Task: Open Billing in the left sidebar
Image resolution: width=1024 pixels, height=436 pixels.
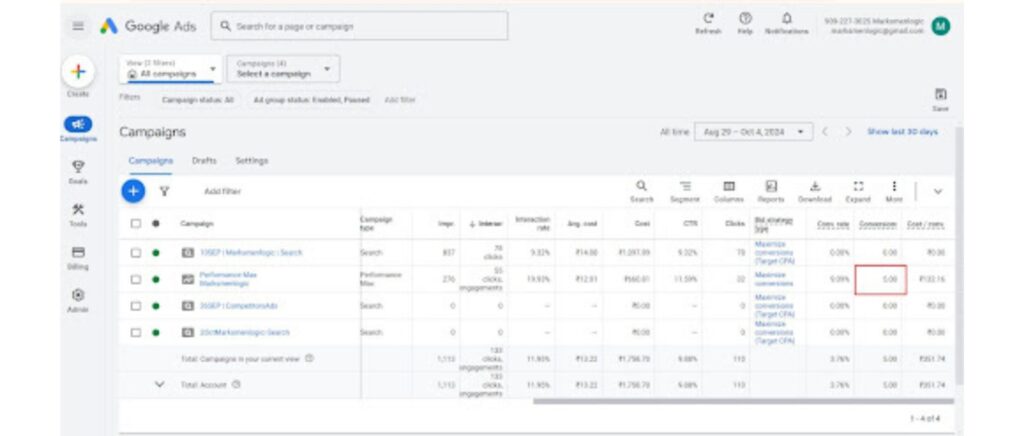Action: 78,258
